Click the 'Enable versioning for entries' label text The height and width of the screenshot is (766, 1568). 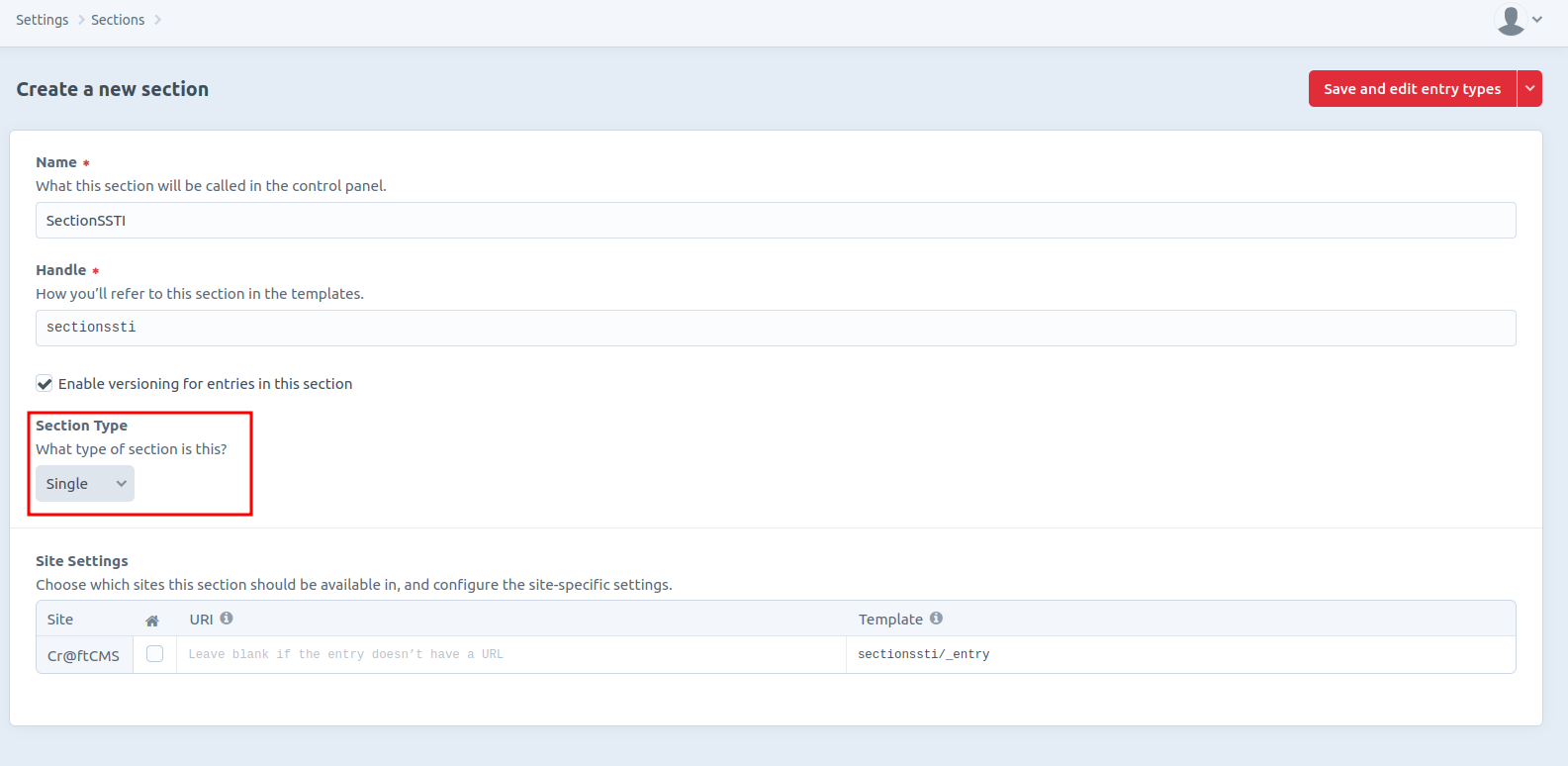205,384
